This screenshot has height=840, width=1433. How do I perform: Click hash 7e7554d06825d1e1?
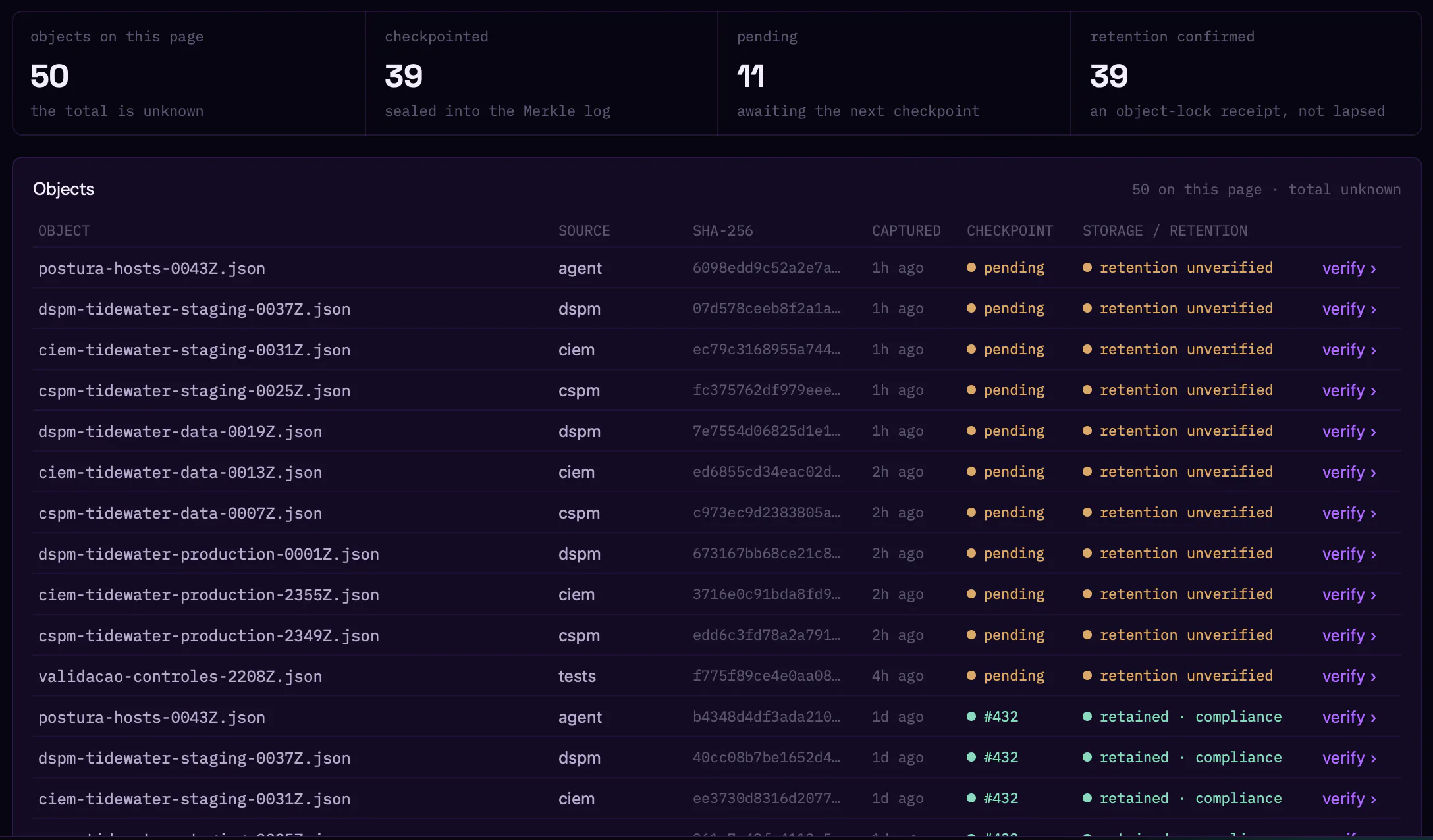tap(767, 431)
